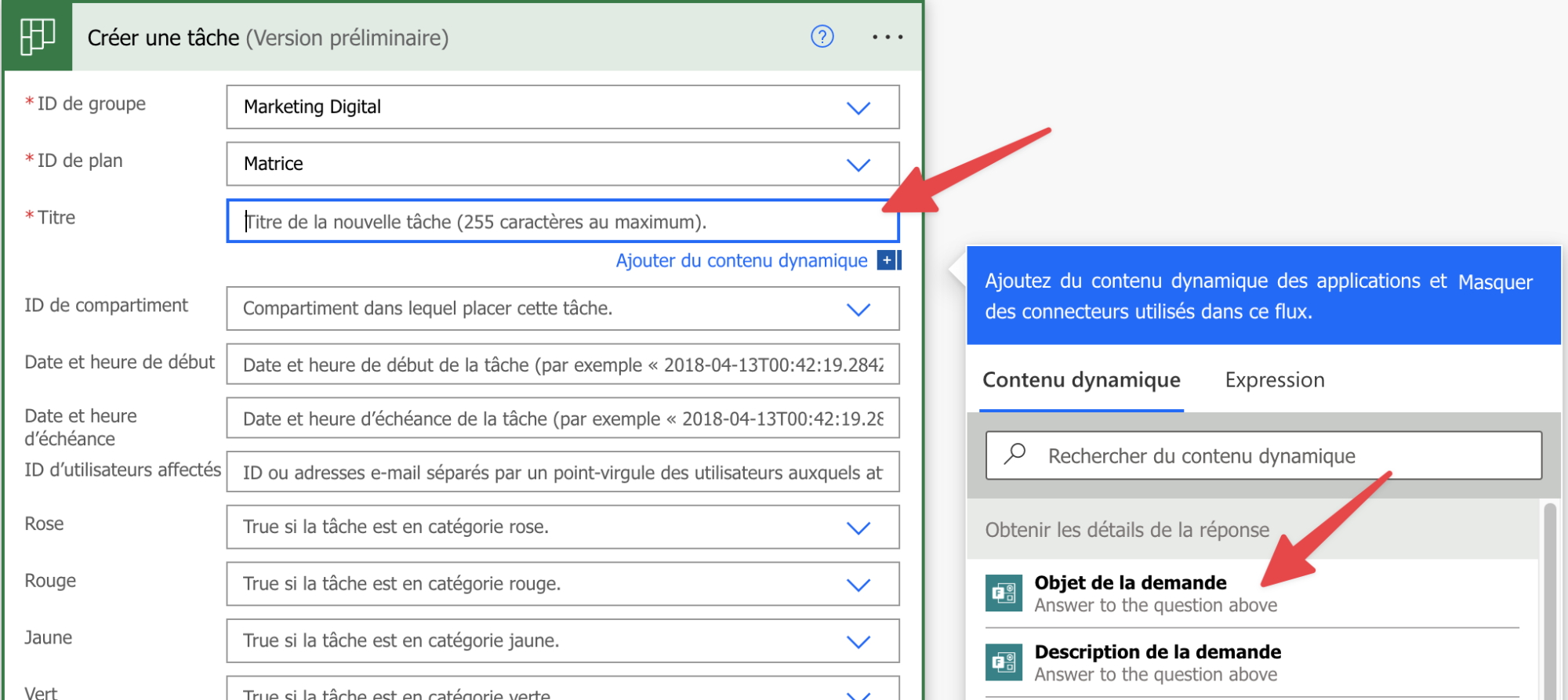Viewport: 1568px width, 700px height.
Task: Open the three-dot action menu
Action: (x=887, y=37)
